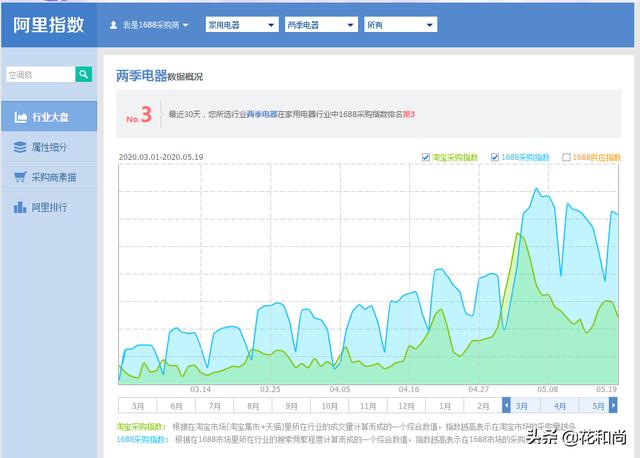Enable 1688供应指数 checkbox
The width and height of the screenshot is (640, 458).
click(566, 157)
